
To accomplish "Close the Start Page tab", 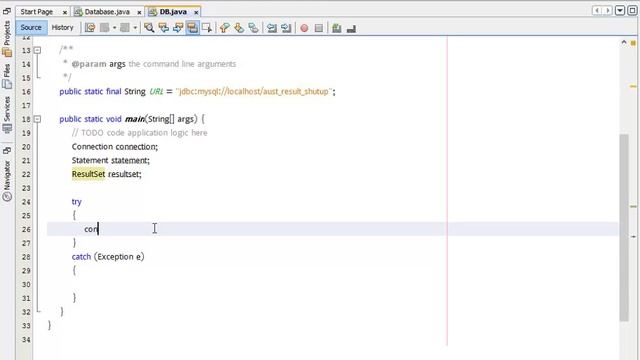I will click(64, 13).
